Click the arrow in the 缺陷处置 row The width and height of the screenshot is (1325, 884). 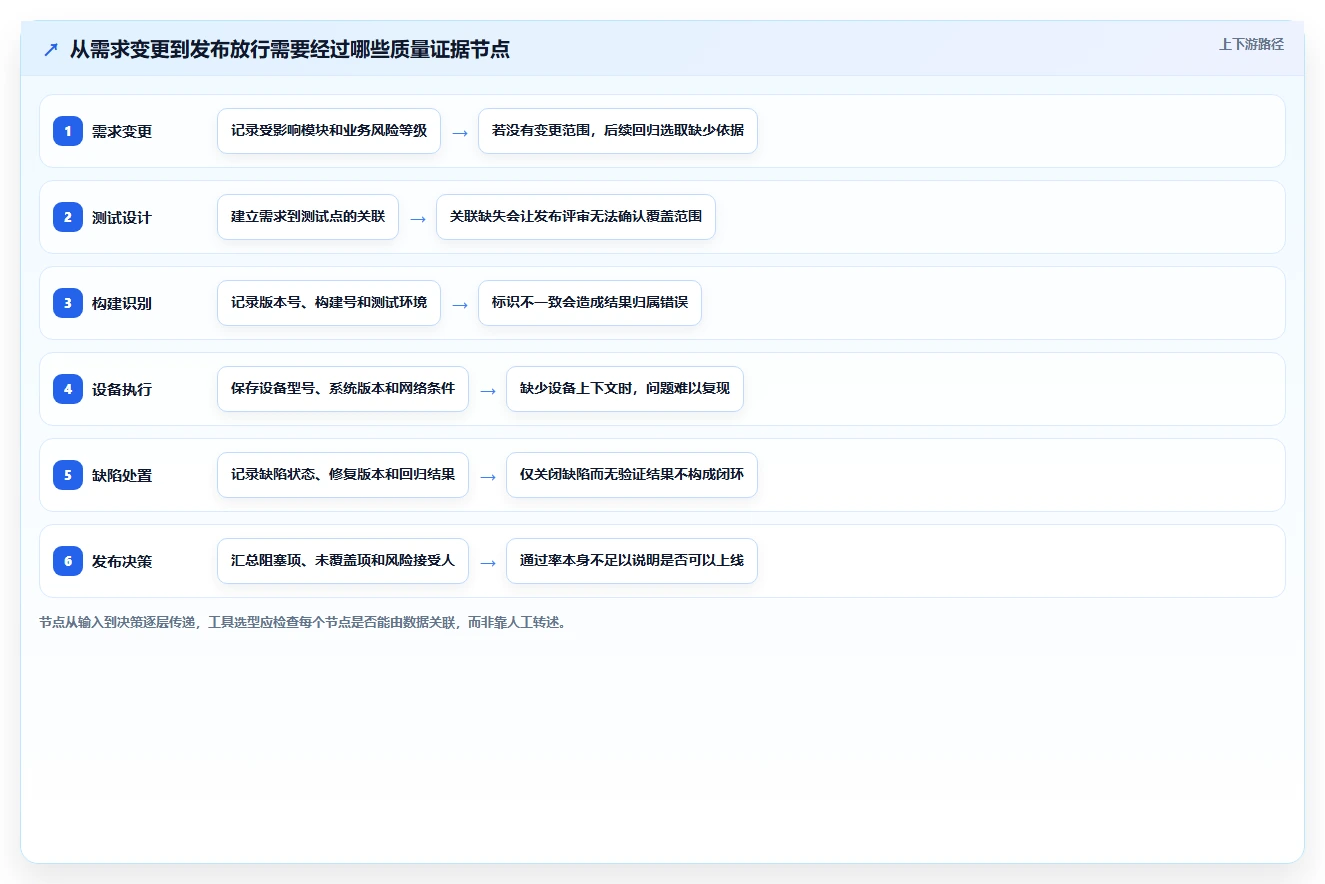coord(488,476)
